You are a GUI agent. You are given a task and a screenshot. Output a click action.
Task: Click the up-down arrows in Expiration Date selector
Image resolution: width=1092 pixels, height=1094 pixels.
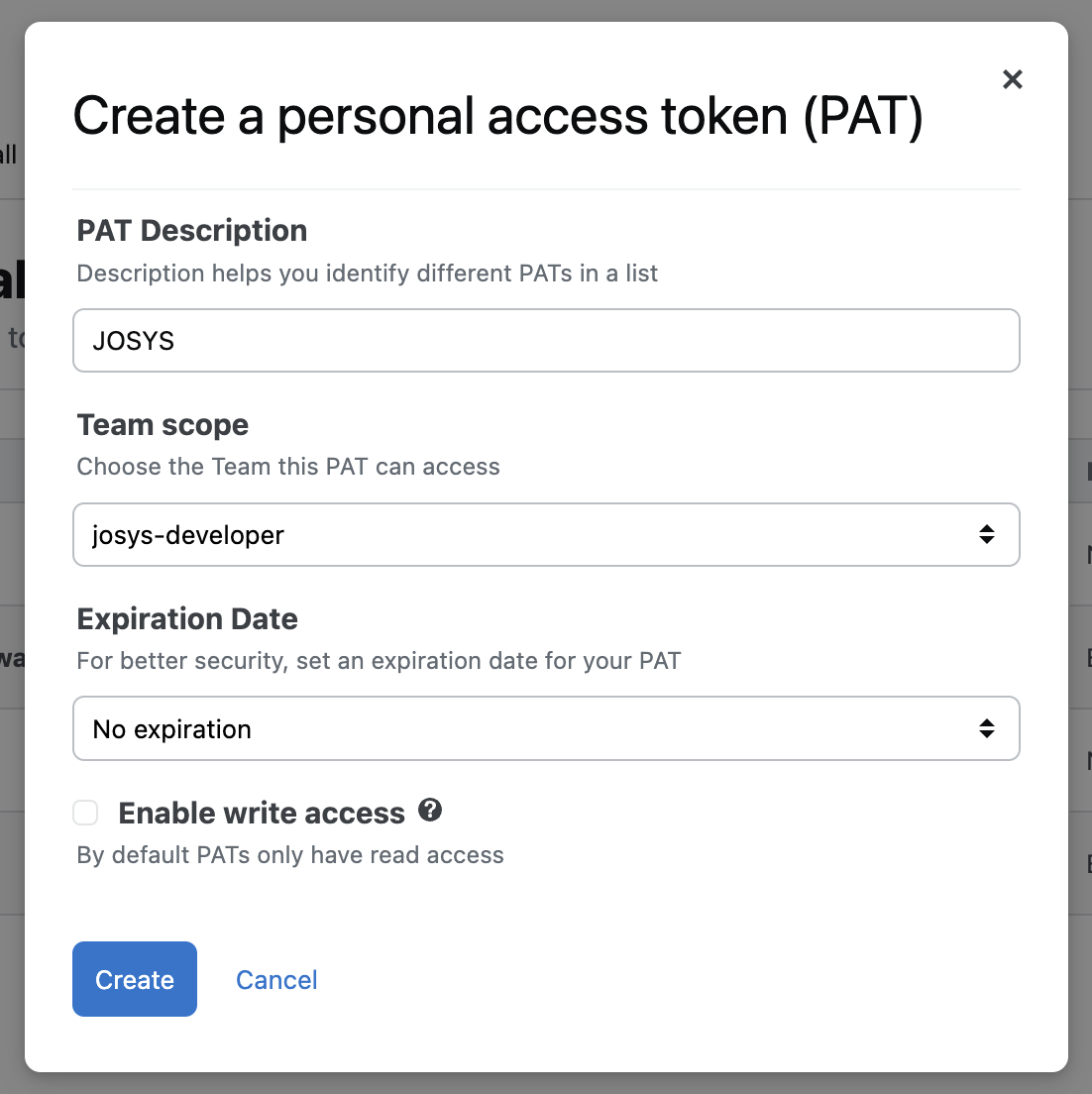point(987,729)
